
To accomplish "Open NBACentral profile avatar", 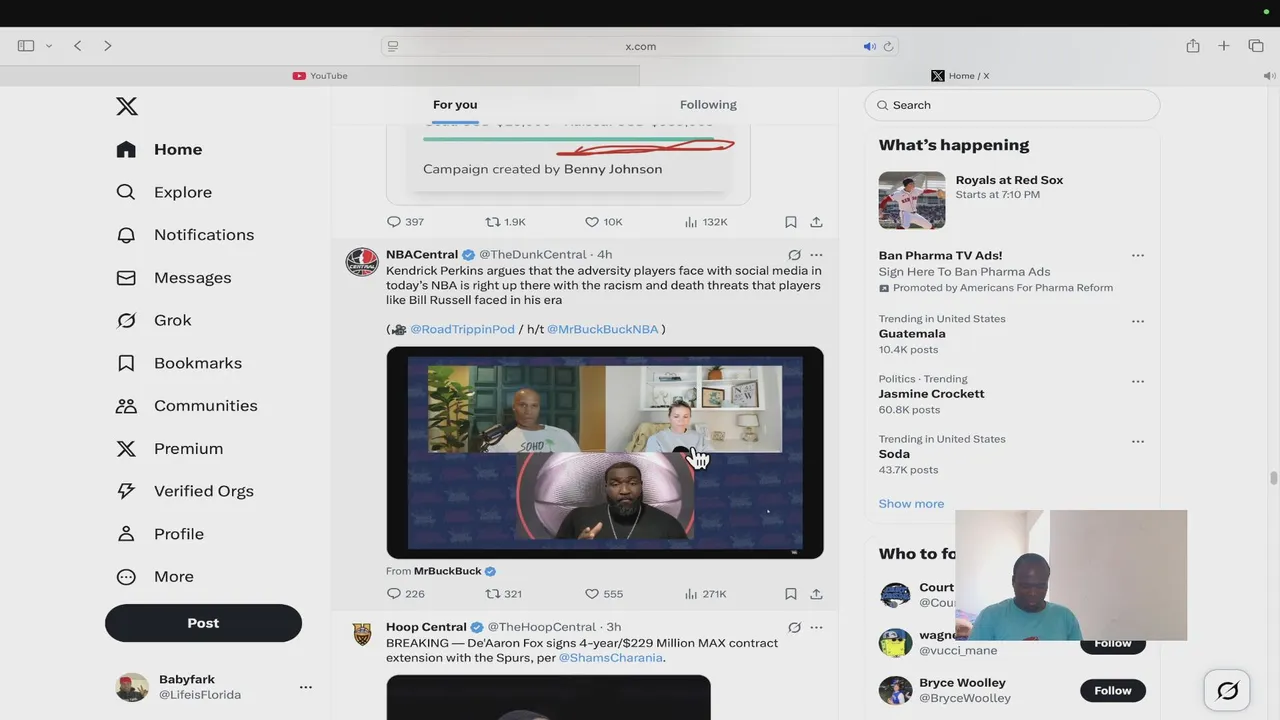I will (362, 262).
